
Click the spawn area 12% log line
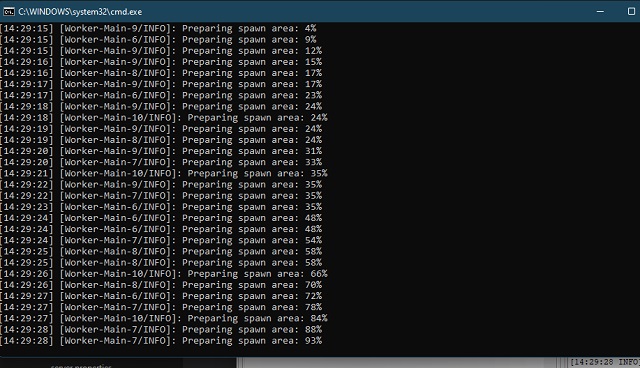click(161, 51)
